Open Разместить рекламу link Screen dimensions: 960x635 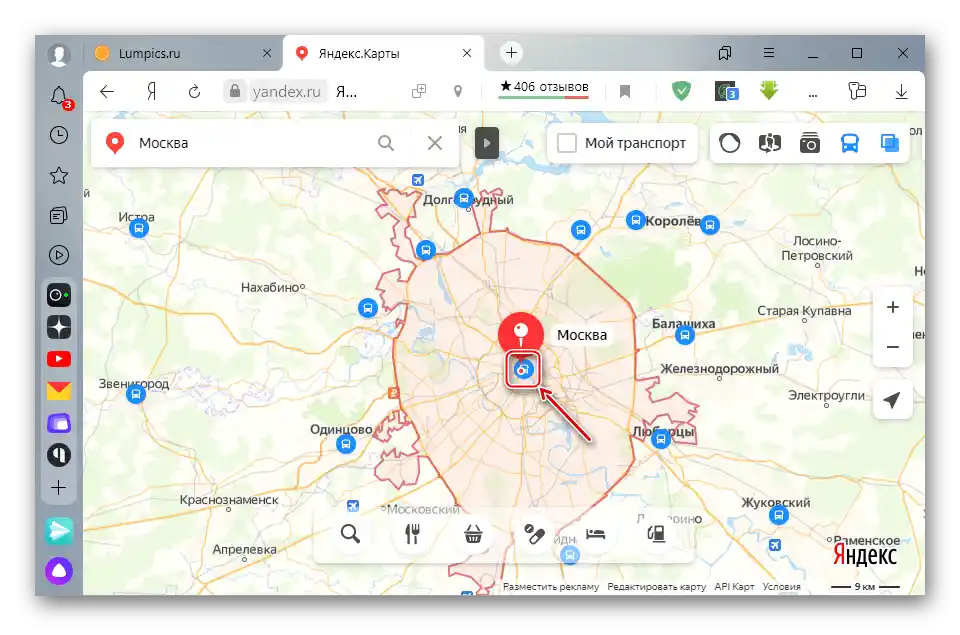pos(551,587)
